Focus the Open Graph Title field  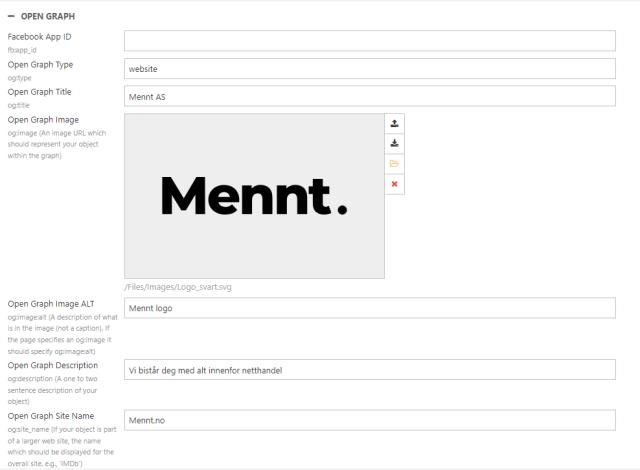tap(369, 96)
